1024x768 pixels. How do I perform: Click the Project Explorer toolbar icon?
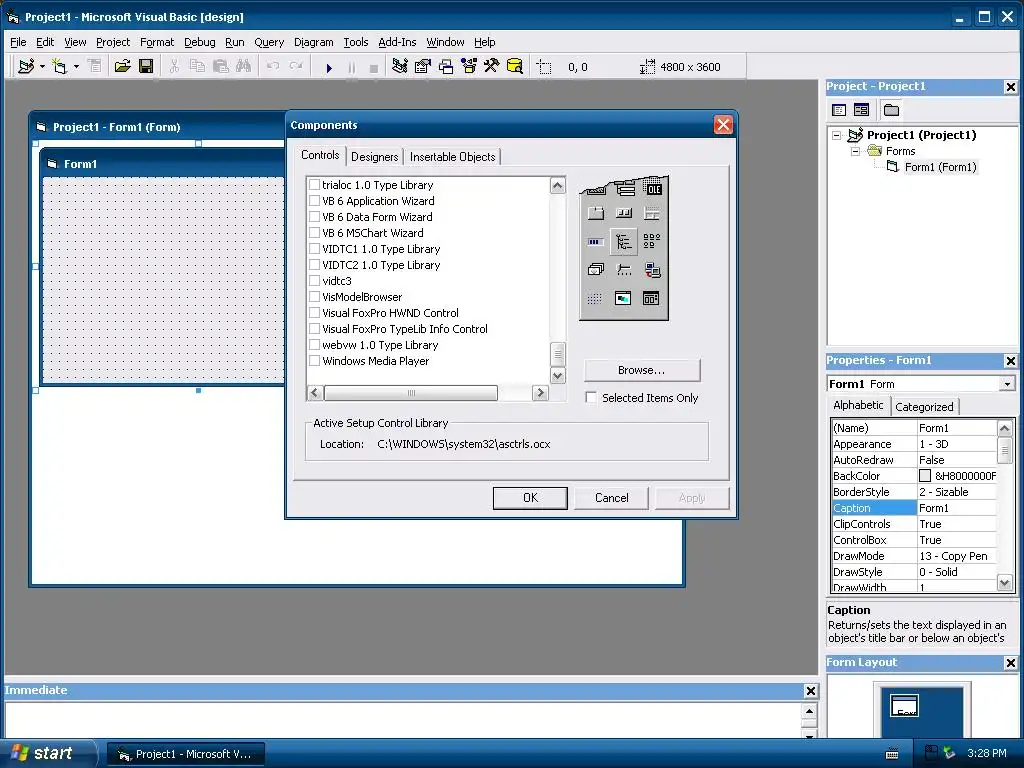coord(400,67)
